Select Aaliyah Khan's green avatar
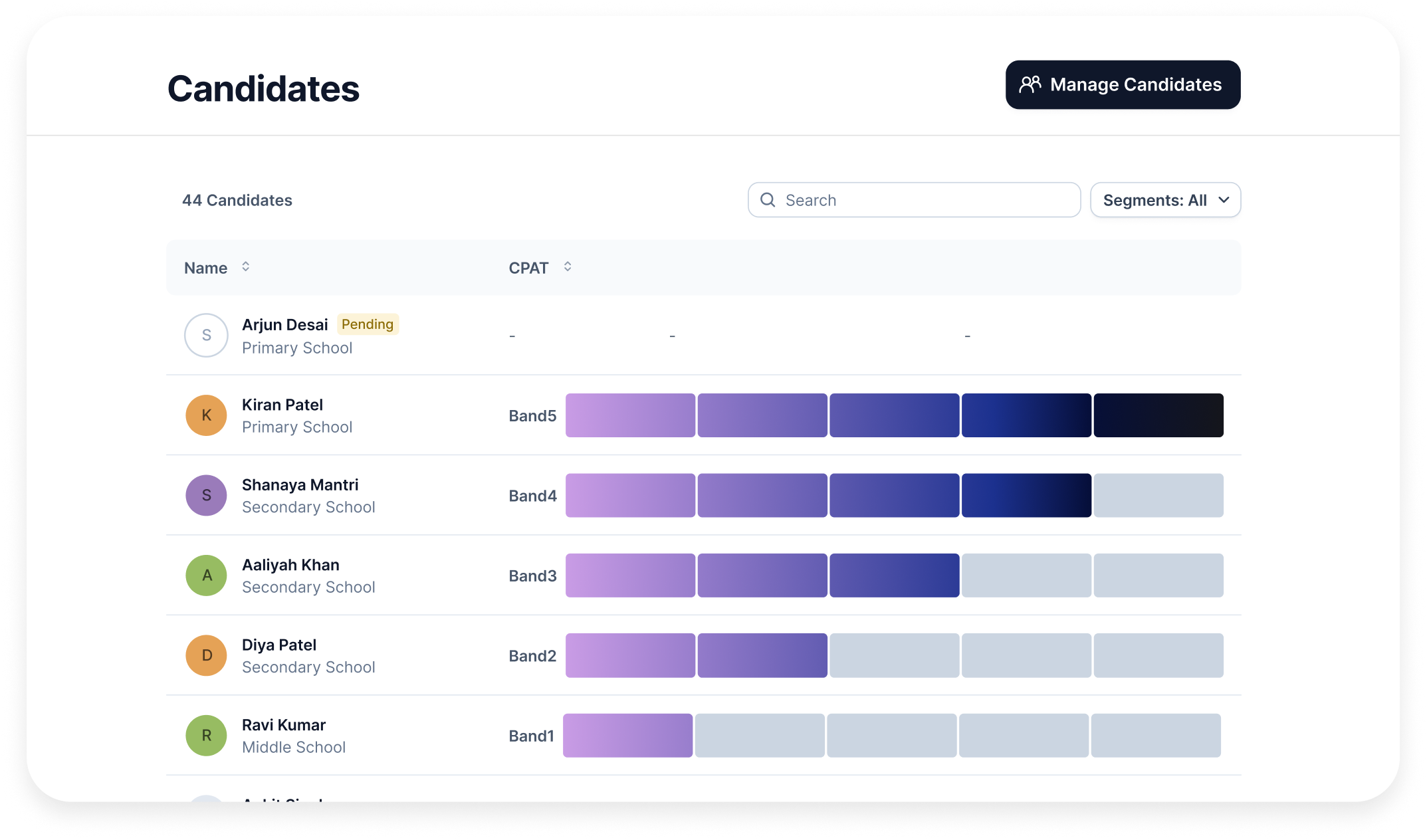The image size is (1427, 840). (x=206, y=576)
